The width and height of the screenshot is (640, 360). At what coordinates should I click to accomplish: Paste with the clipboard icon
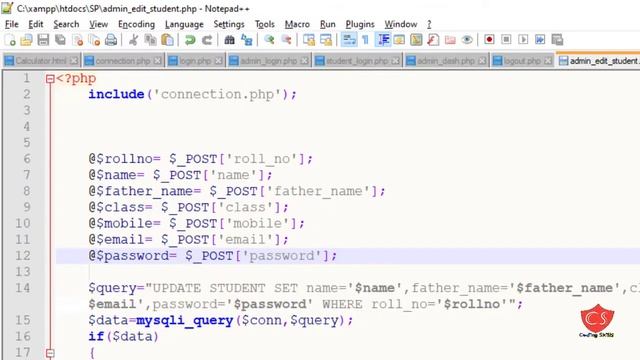click(167, 40)
